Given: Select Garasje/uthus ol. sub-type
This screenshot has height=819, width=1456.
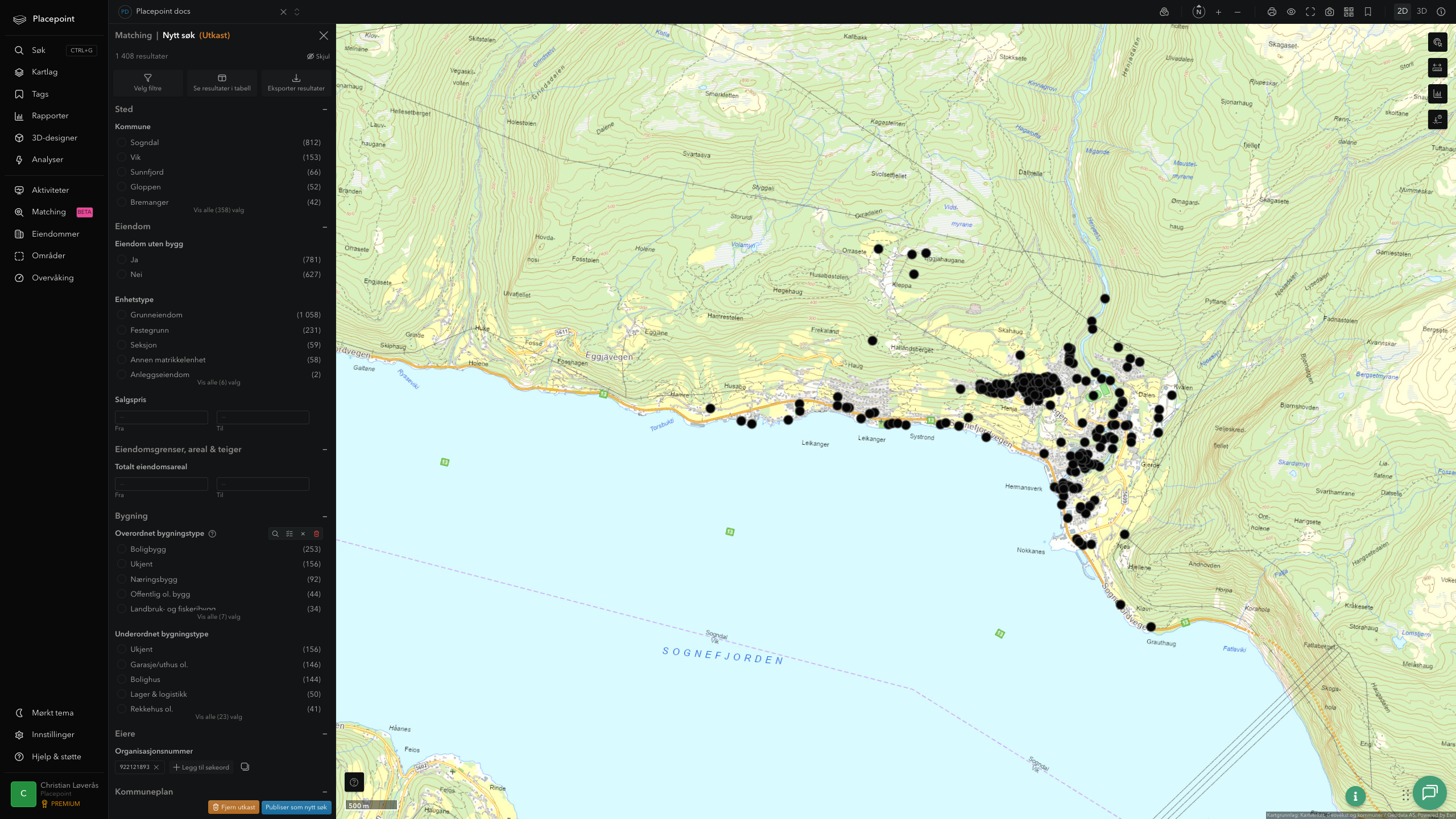Looking at the screenshot, I should point(122,664).
